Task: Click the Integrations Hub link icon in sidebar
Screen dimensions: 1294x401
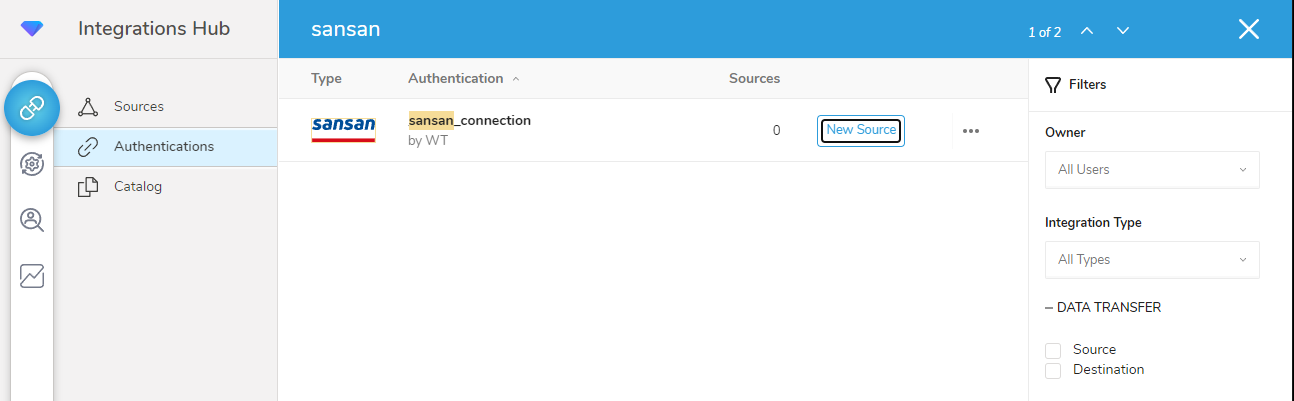Action: click(32, 106)
